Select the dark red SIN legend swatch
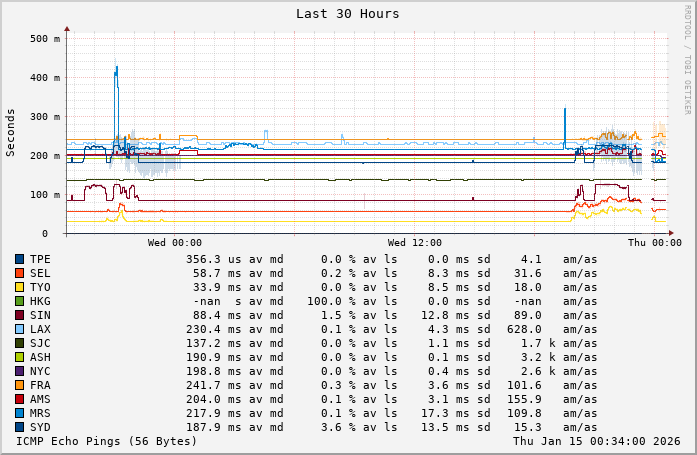 19,315
